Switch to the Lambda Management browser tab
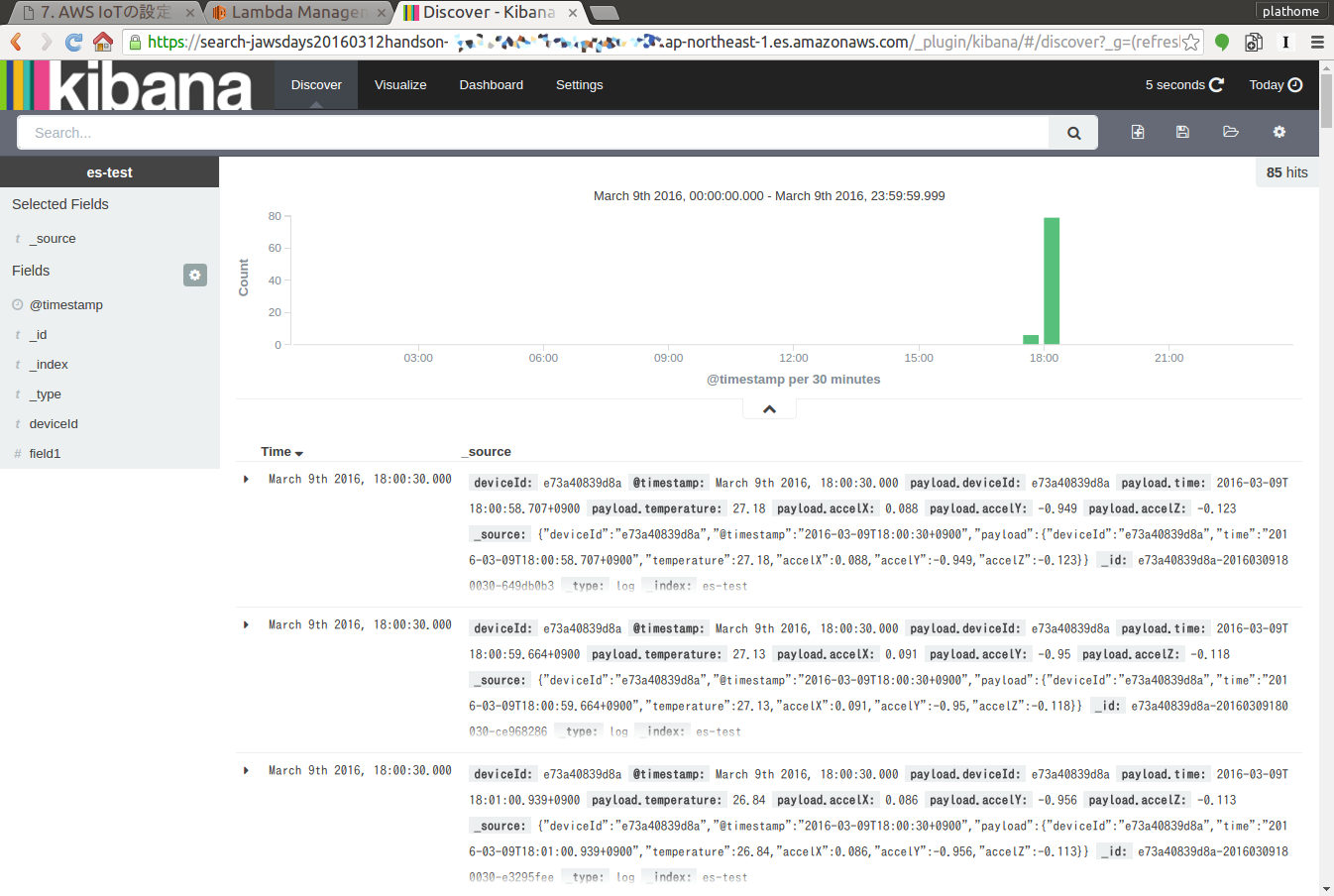The width and height of the screenshot is (1334, 896). tap(297, 12)
